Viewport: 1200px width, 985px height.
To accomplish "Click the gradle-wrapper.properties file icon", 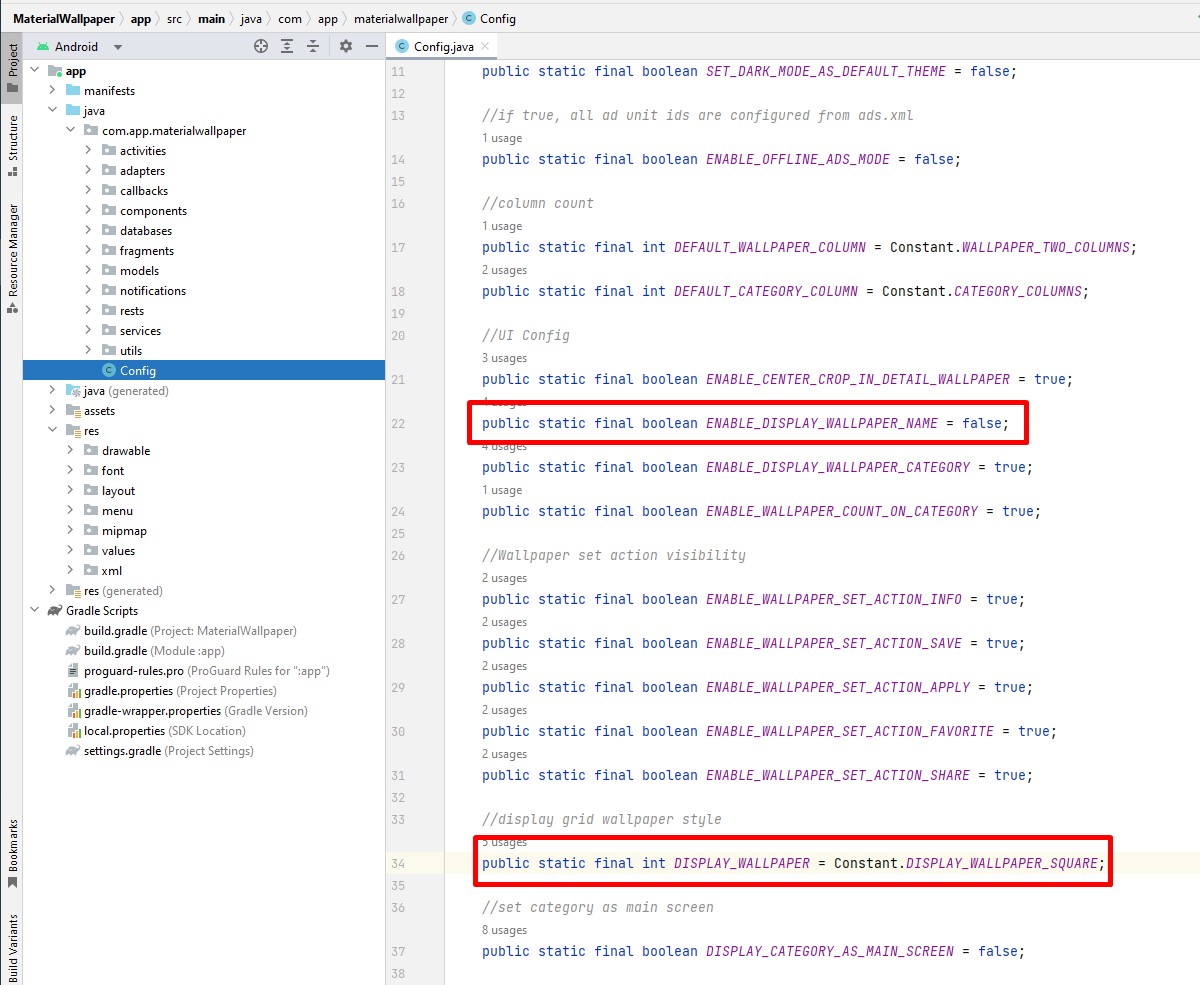I will click(x=73, y=711).
